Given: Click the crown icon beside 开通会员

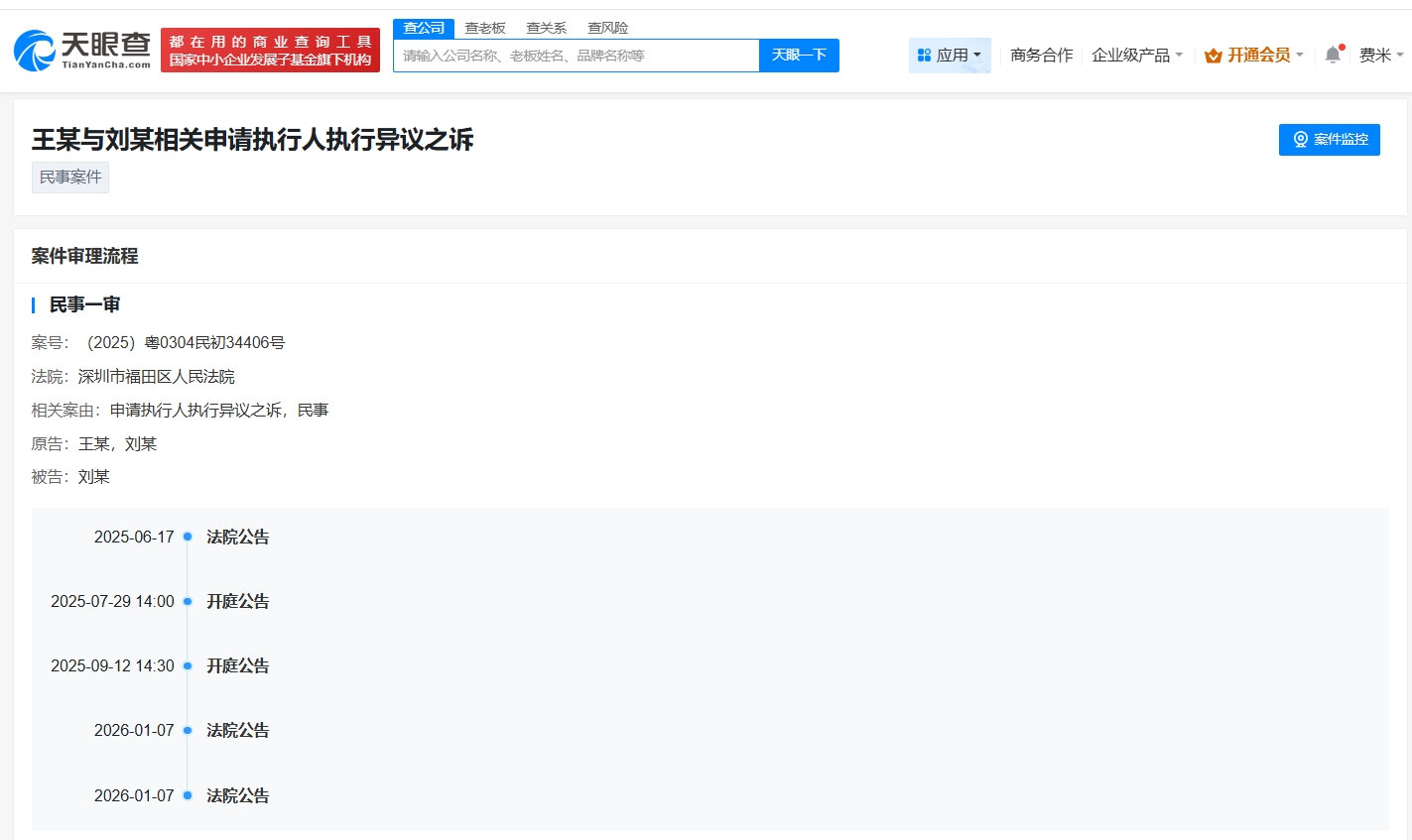Looking at the screenshot, I should pyautogui.click(x=1213, y=56).
